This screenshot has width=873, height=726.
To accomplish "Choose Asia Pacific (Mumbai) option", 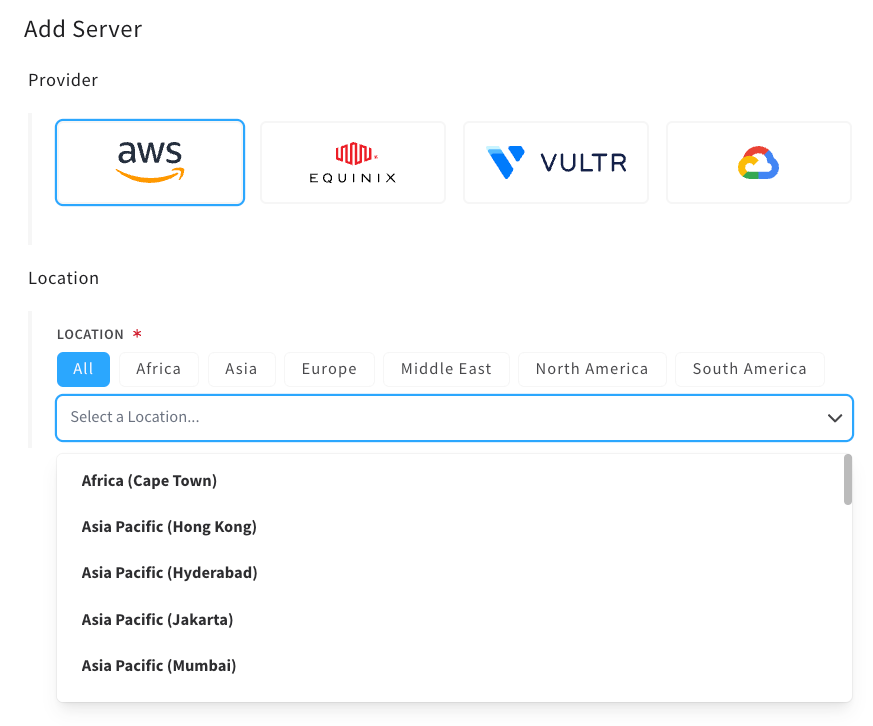I will [x=454, y=666].
